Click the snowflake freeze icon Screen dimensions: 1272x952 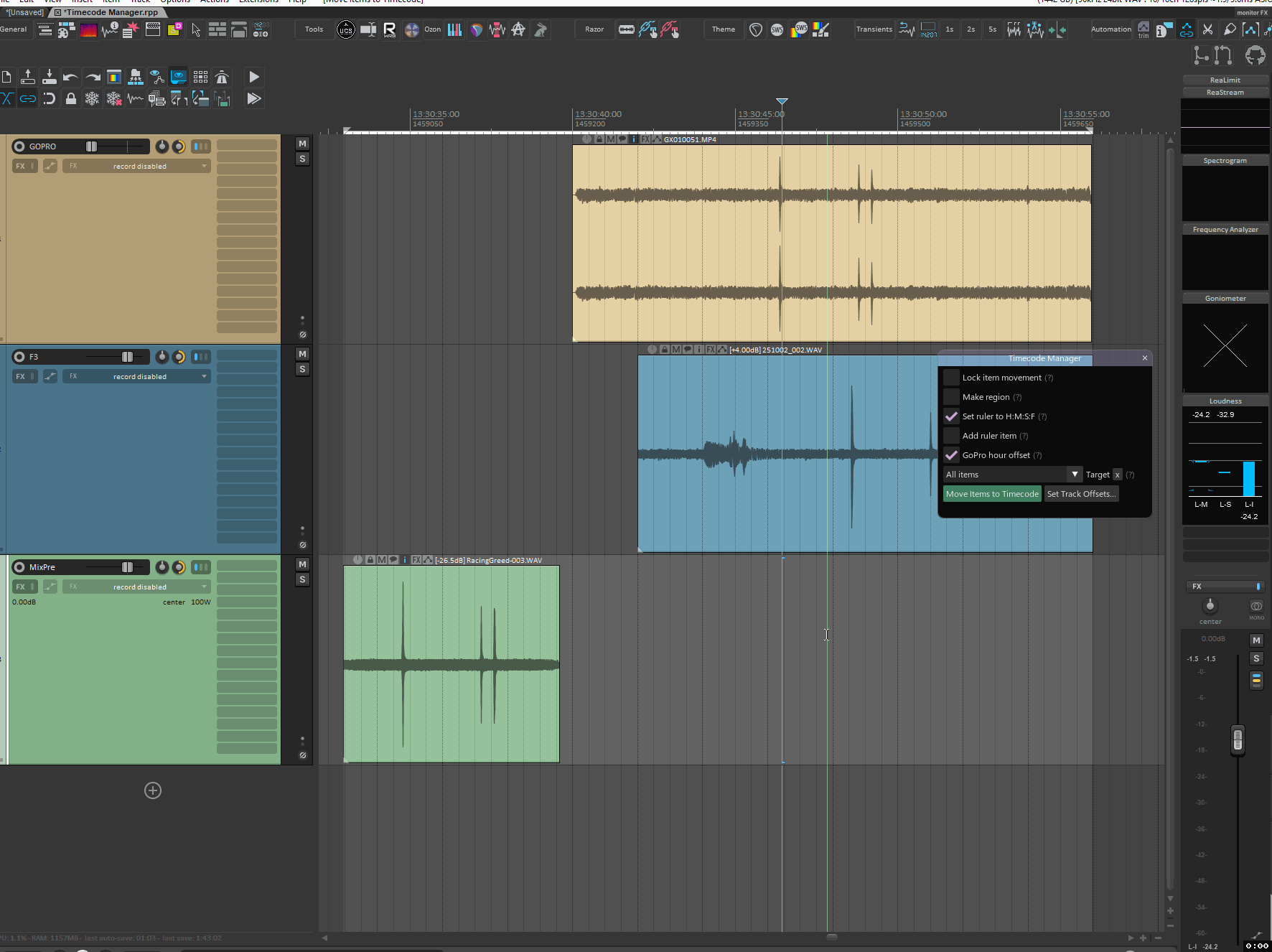(x=92, y=99)
